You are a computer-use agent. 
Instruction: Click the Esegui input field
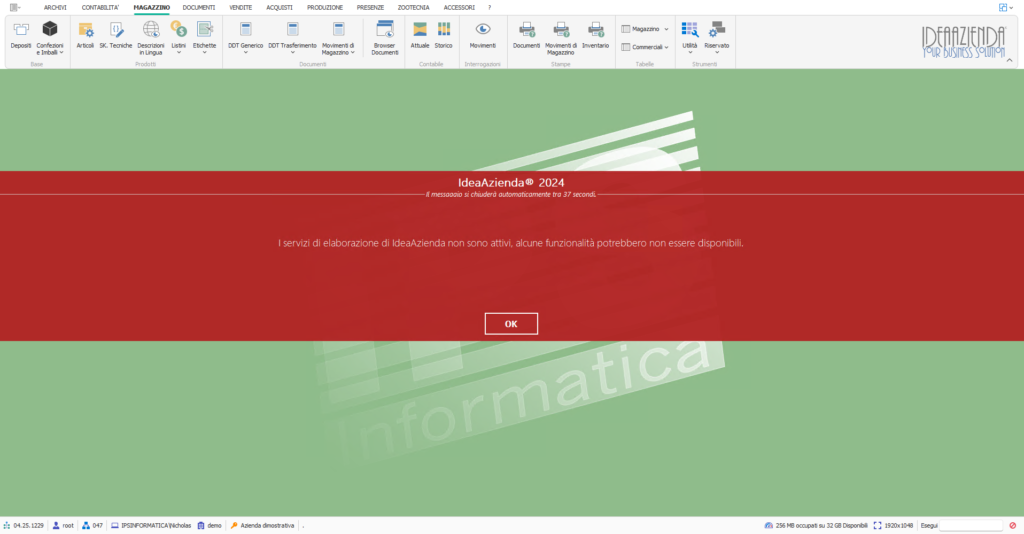(970, 526)
